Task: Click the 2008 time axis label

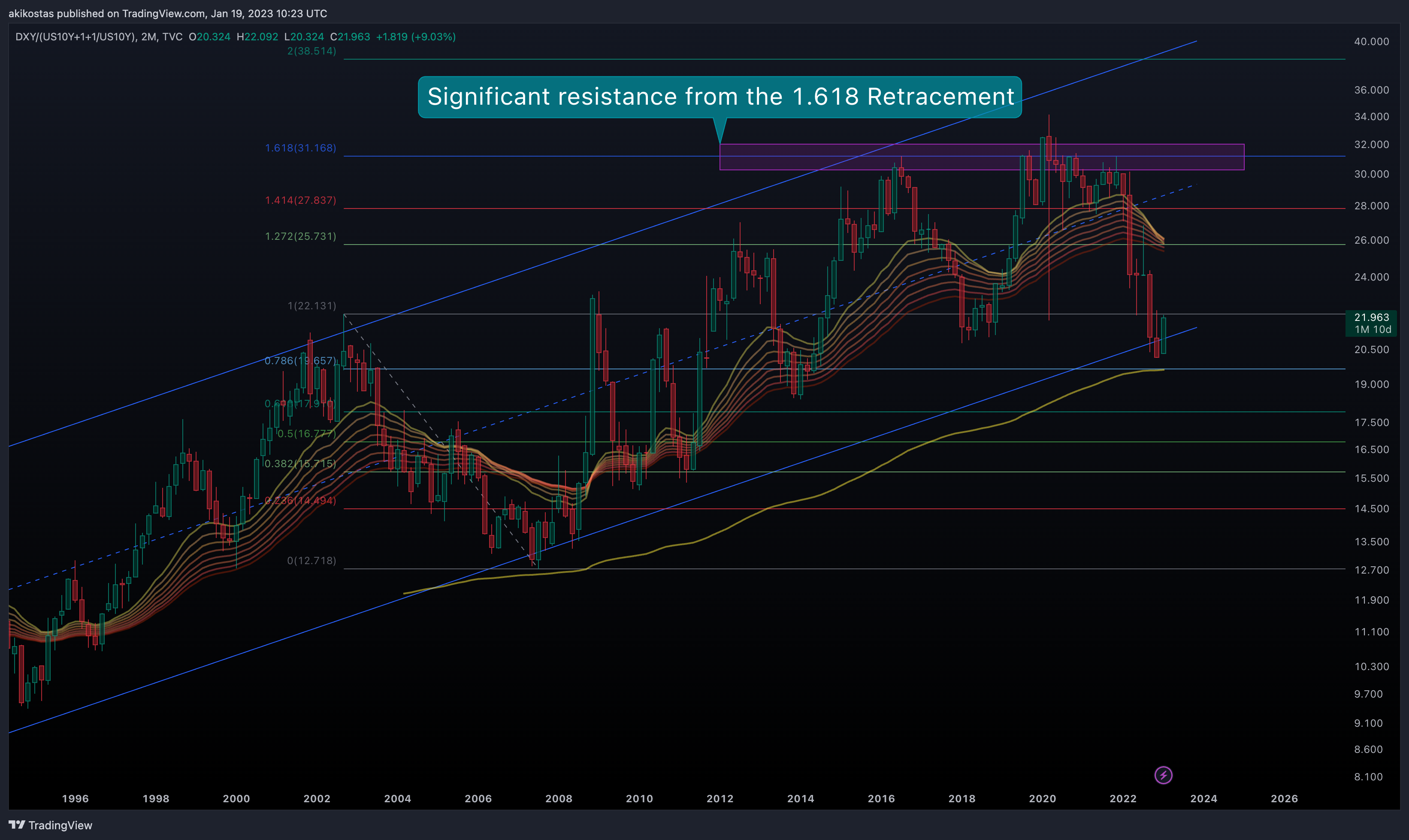Action: pyautogui.click(x=559, y=799)
